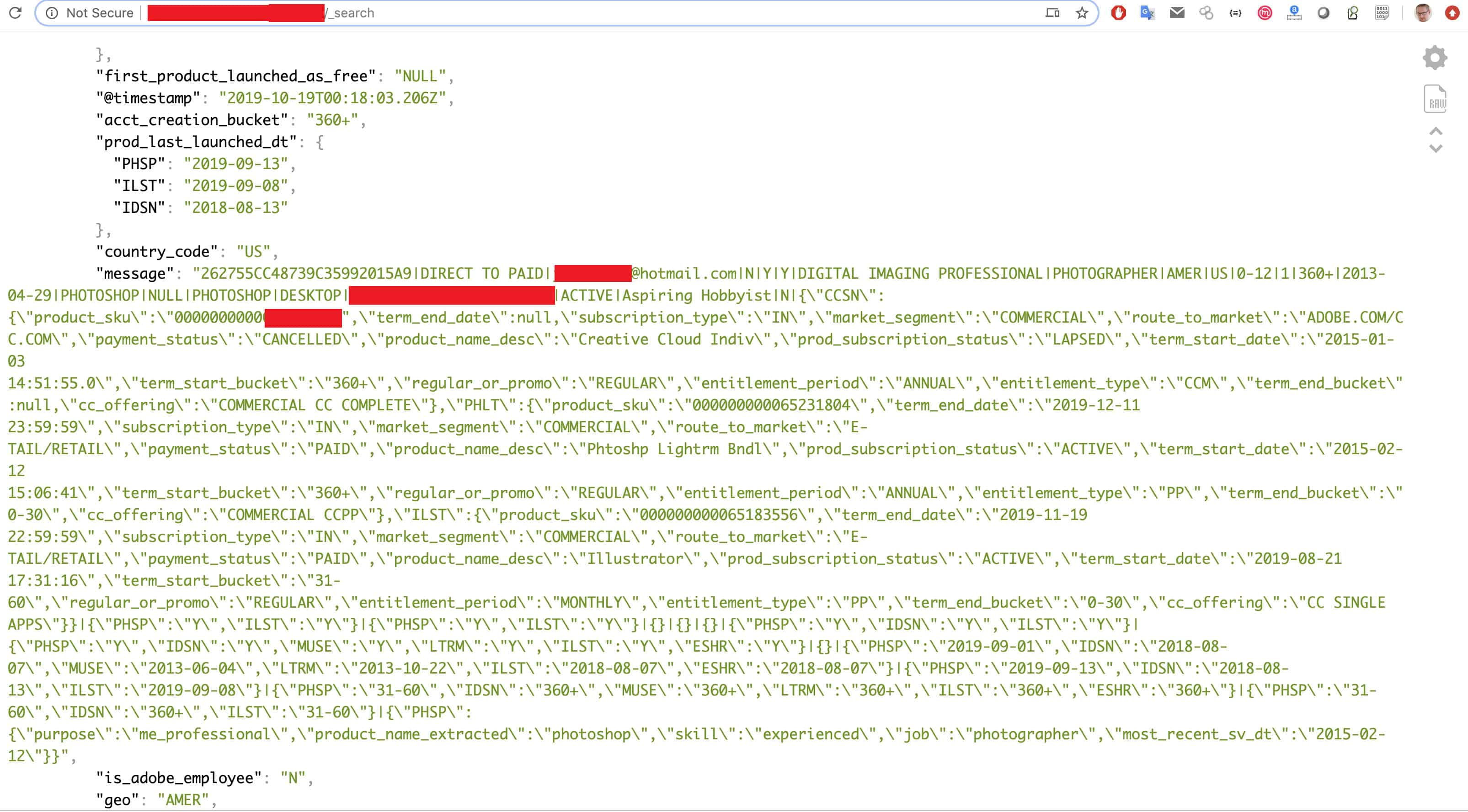Open the mail envelope extension
The height and width of the screenshot is (812, 1468).
click(x=1177, y=12)
